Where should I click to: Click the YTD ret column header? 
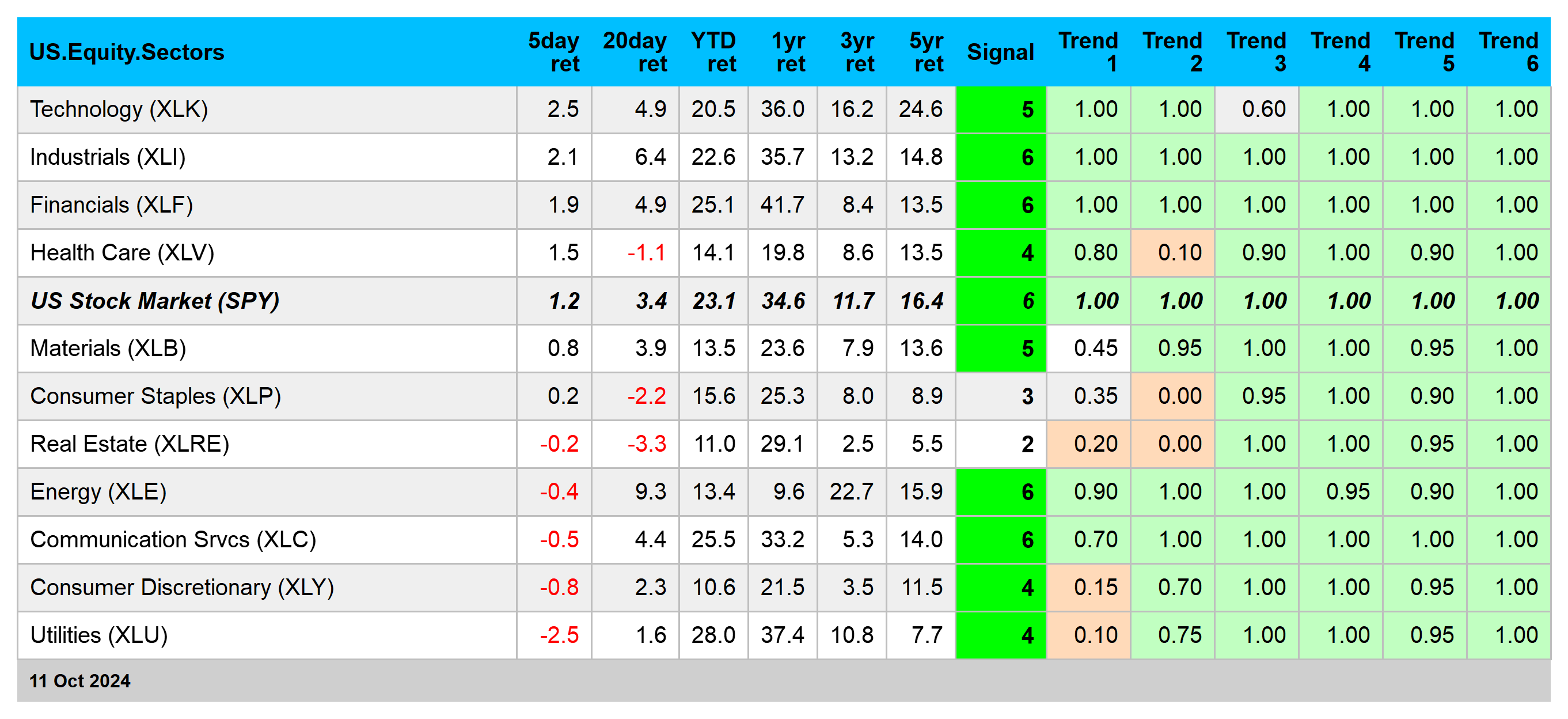pyautogui.click(x=713, y=52)
